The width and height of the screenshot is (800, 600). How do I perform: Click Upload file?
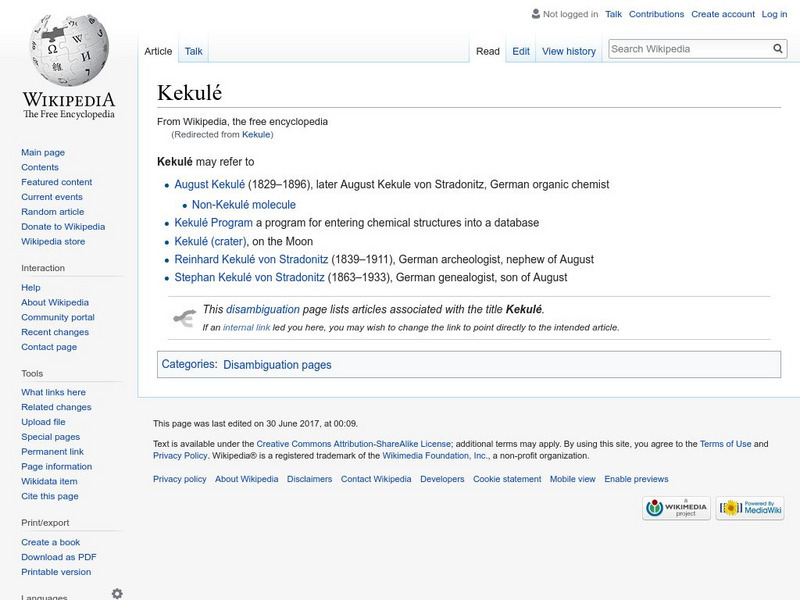click(x=43, y=422)
